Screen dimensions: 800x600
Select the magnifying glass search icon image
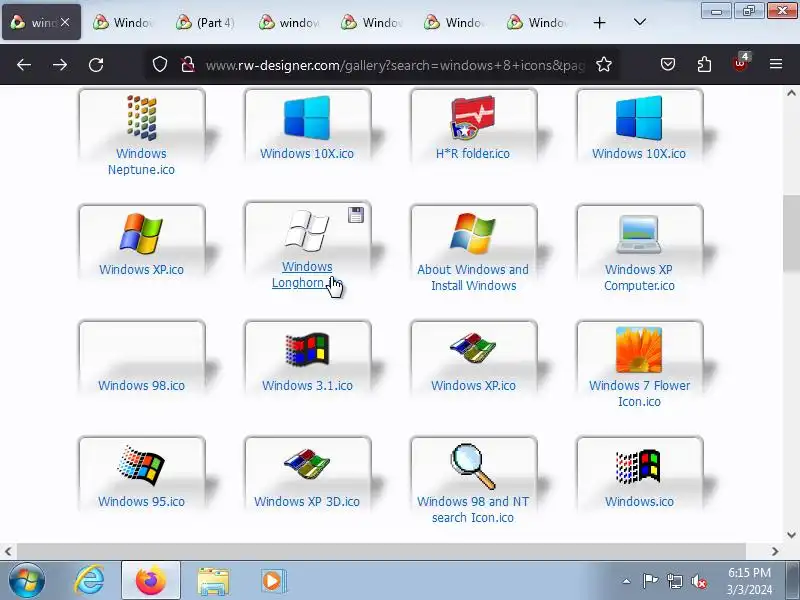click(x=473, y=466)
